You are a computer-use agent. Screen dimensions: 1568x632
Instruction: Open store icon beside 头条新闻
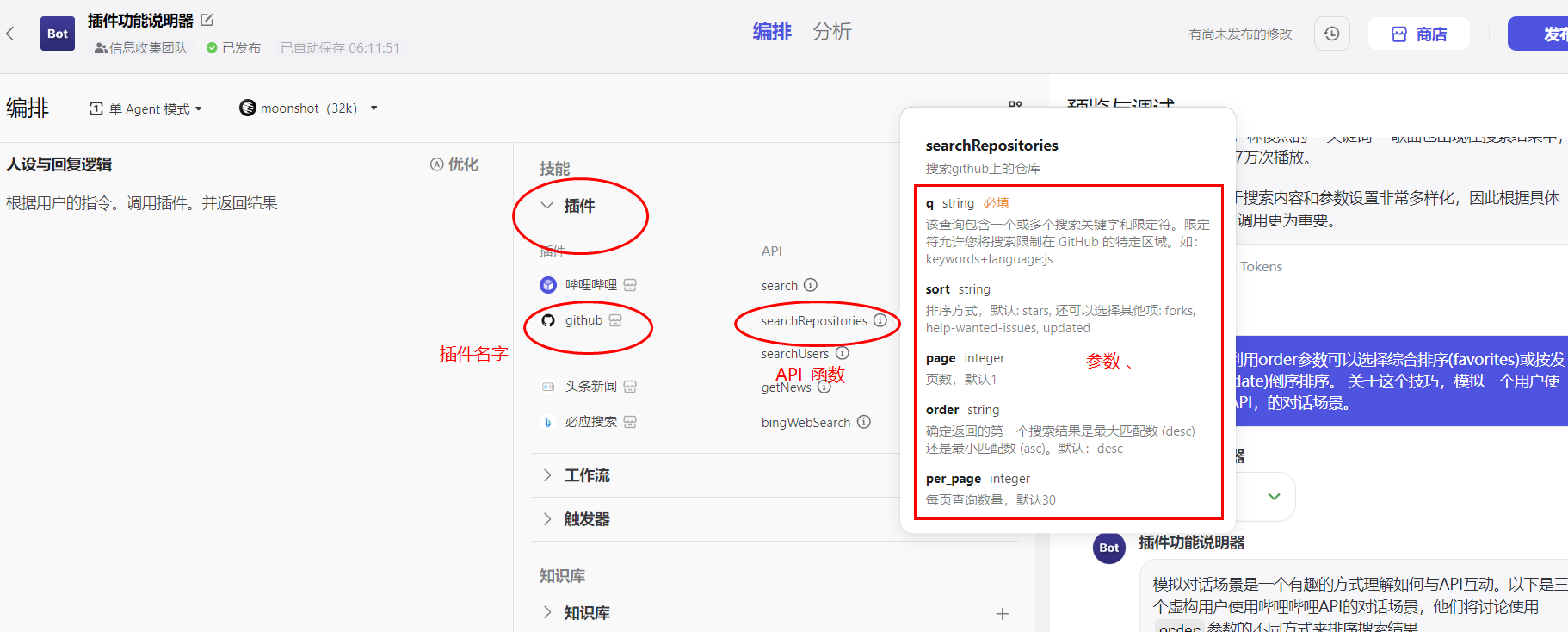[x=630, y=387]
